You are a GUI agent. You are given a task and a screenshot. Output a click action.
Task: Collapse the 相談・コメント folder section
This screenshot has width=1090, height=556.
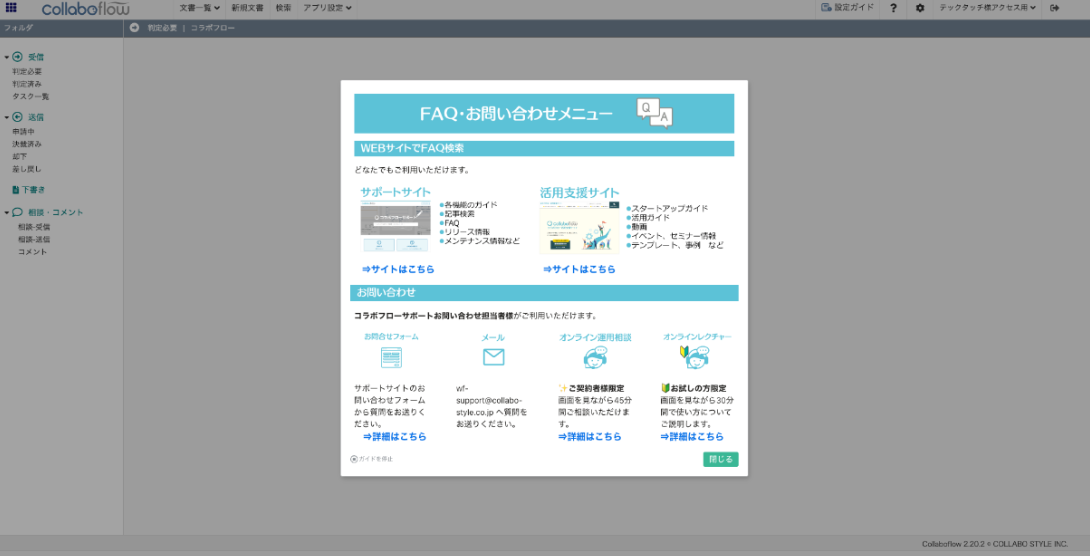(x=7, y=213)
